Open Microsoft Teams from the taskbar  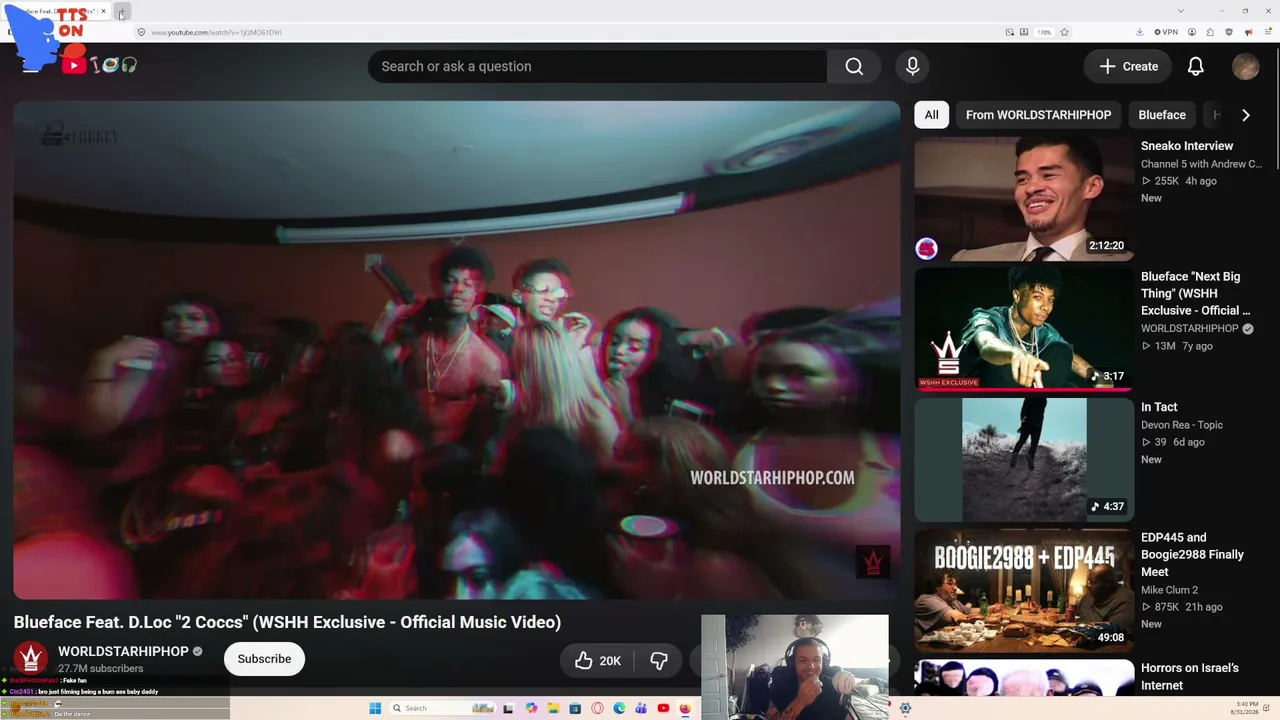pyautogui.click(x=641, y=708)
